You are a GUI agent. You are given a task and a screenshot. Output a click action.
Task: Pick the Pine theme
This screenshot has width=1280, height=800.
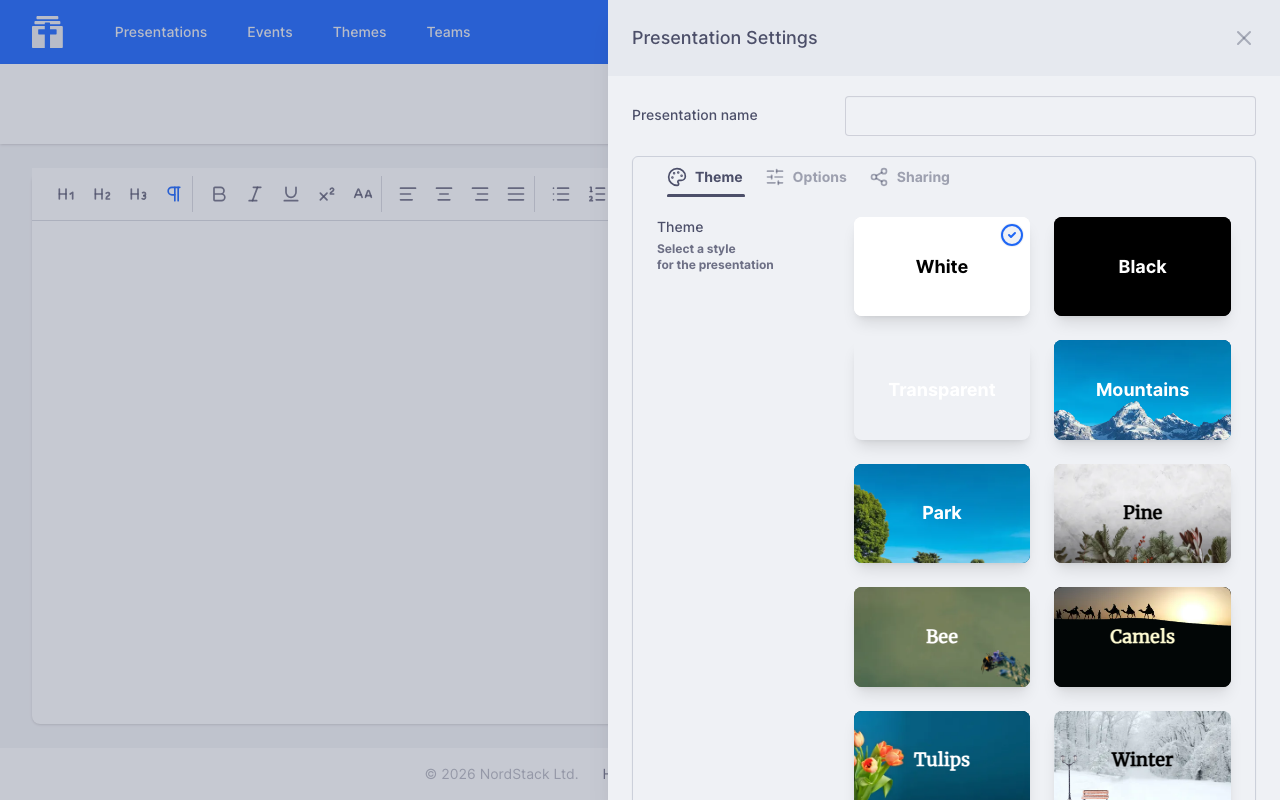1142,513
